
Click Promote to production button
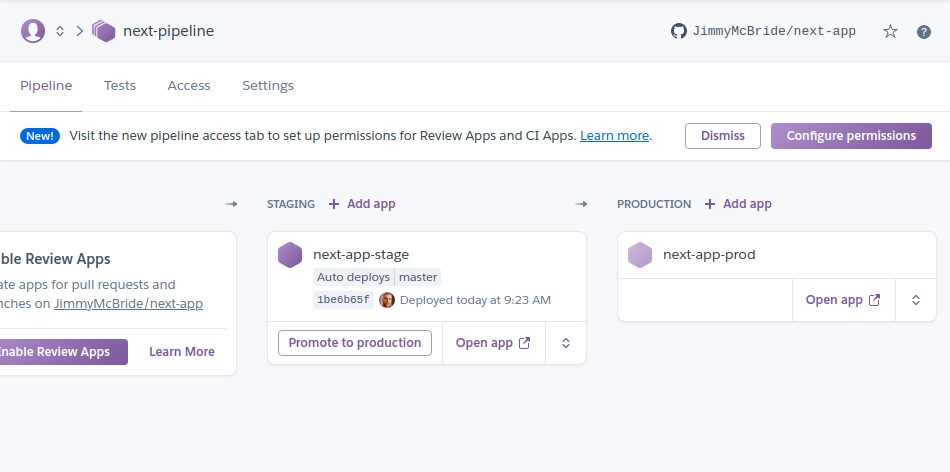tap(355, 343)
